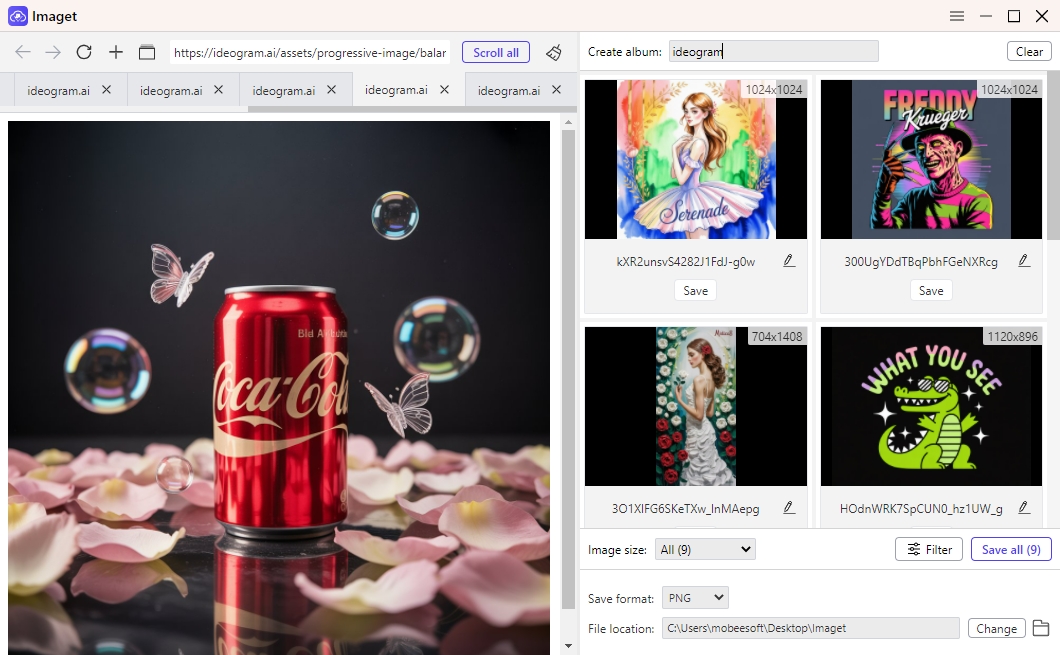Screen dimensions: 1060x655
Task: Add a new tab with plus icon
Action: point(116,52)
